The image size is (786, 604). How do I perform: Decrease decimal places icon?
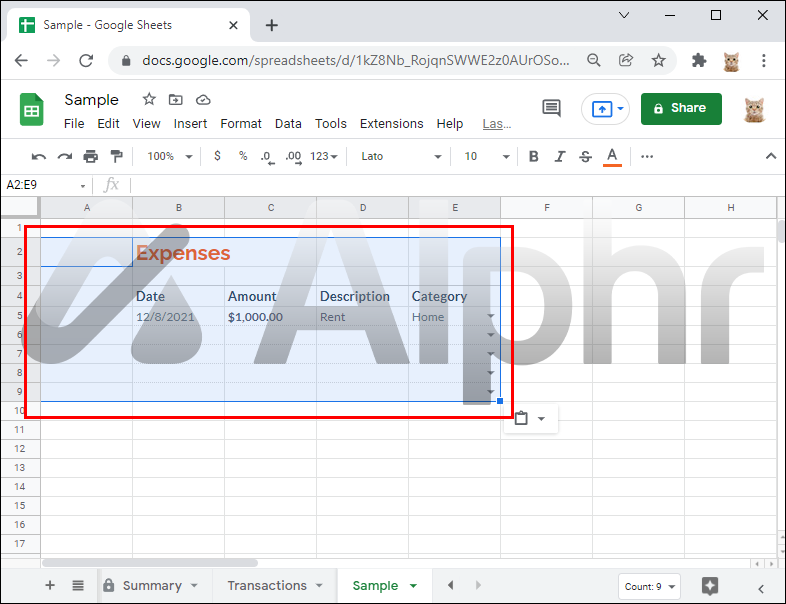pos(268,157)
